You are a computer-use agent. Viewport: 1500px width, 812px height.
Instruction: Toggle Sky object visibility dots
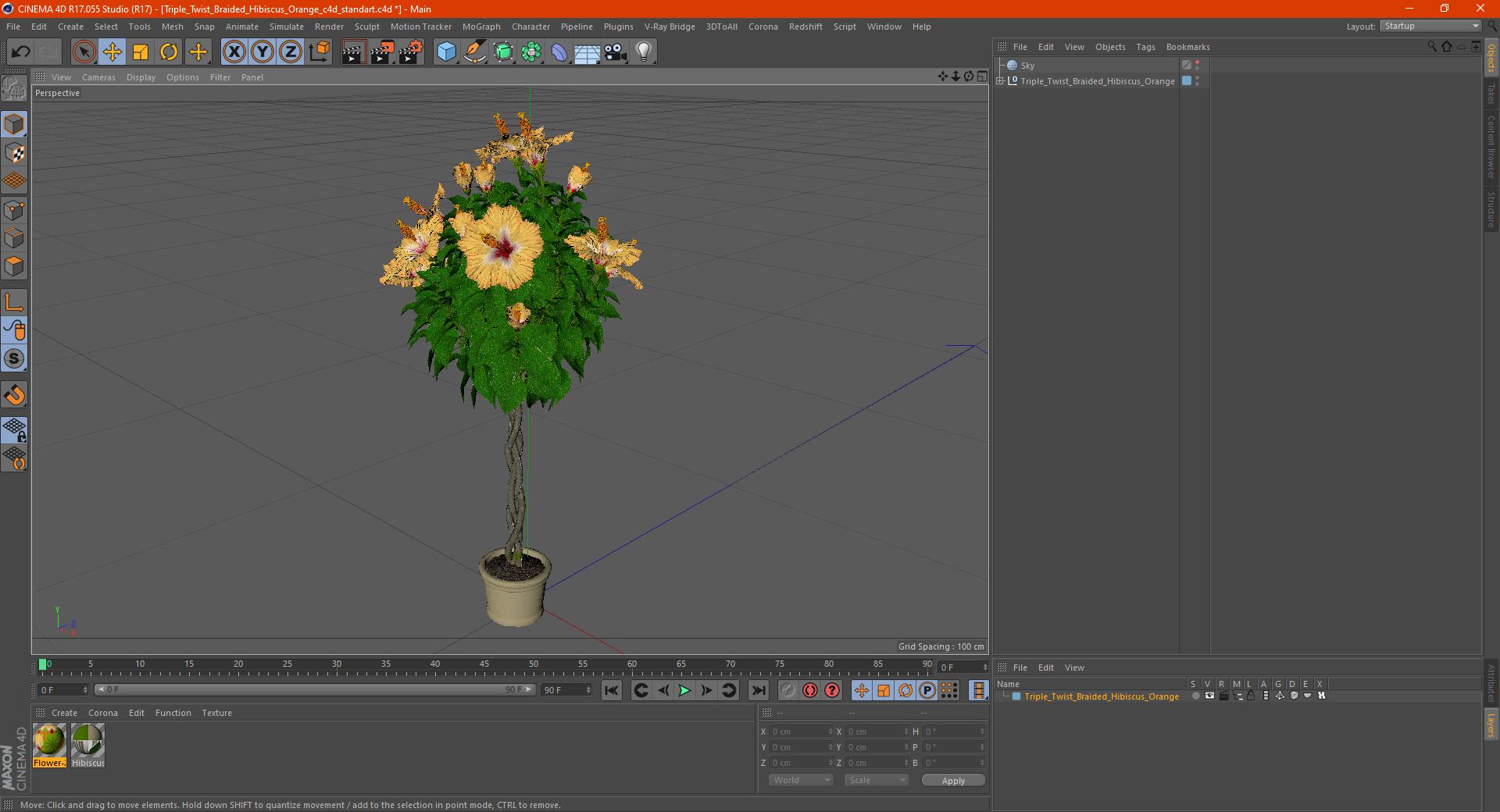tap(1197, 66)
